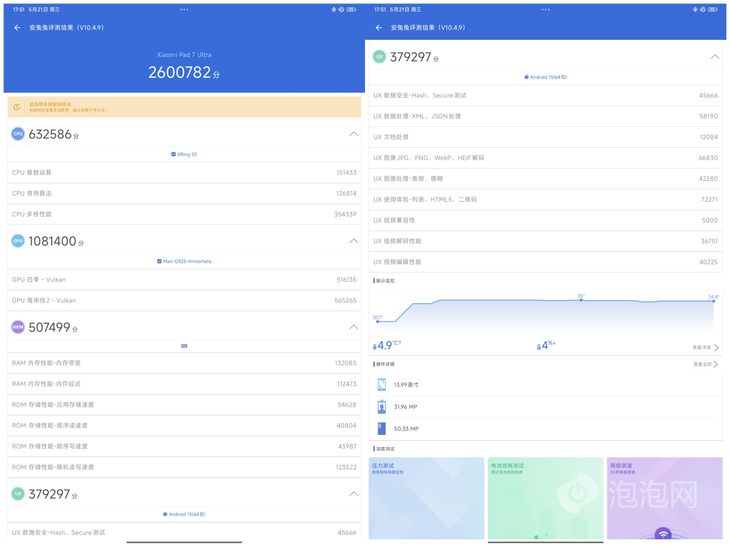730x549 pixels.
Task: Collapse the MEM 507499 score section
Action: [353, 327]
